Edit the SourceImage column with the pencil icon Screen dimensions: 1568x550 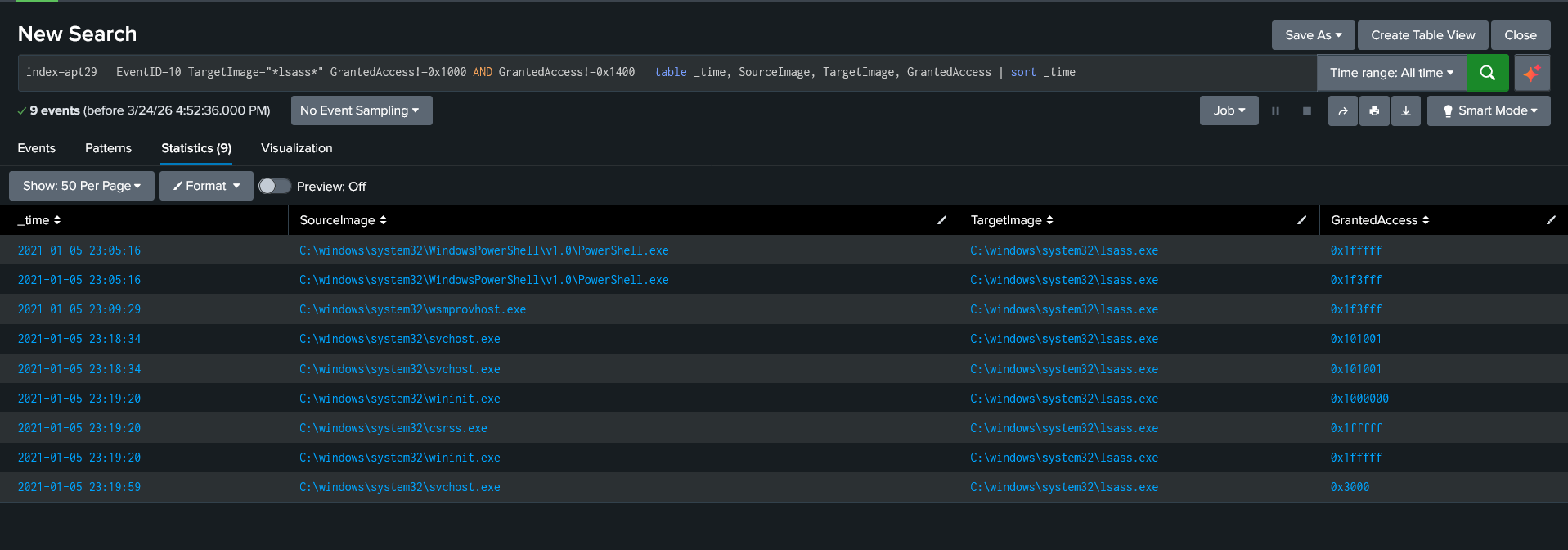click(x=941, y=220)
